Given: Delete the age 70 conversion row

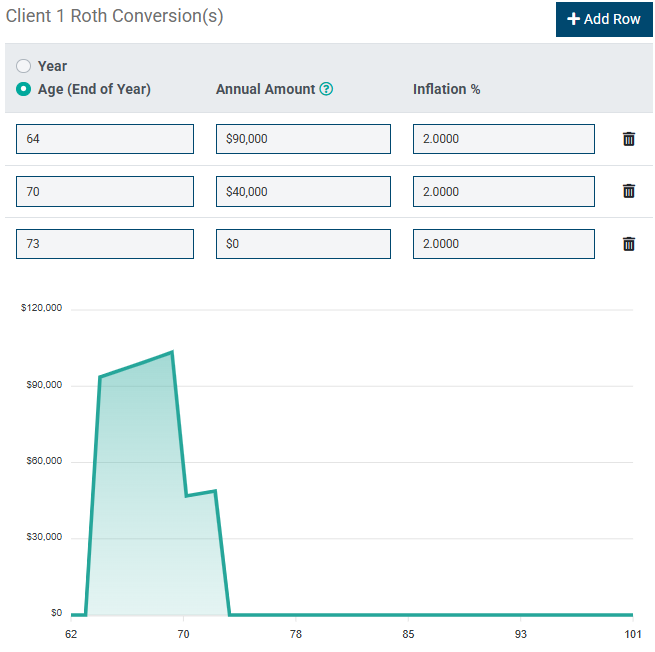Looking at the screenshot, I should [629, 191].
